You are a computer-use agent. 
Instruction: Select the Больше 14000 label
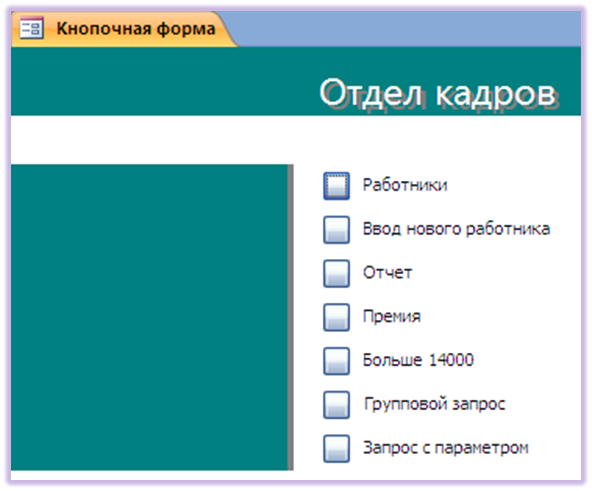point(418,360)
